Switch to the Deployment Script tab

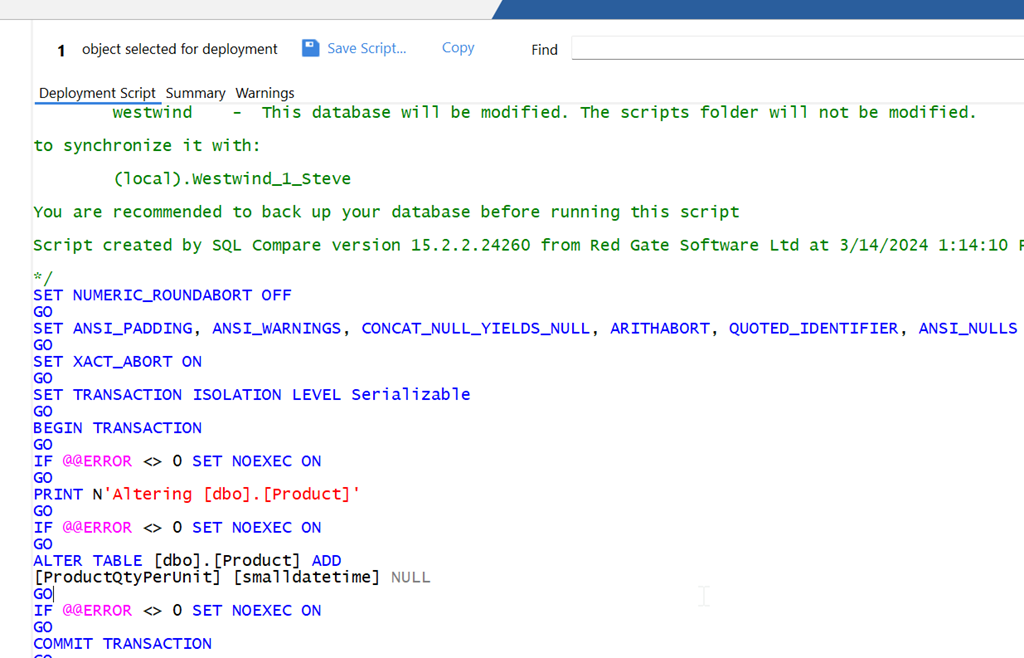(97, 93)
